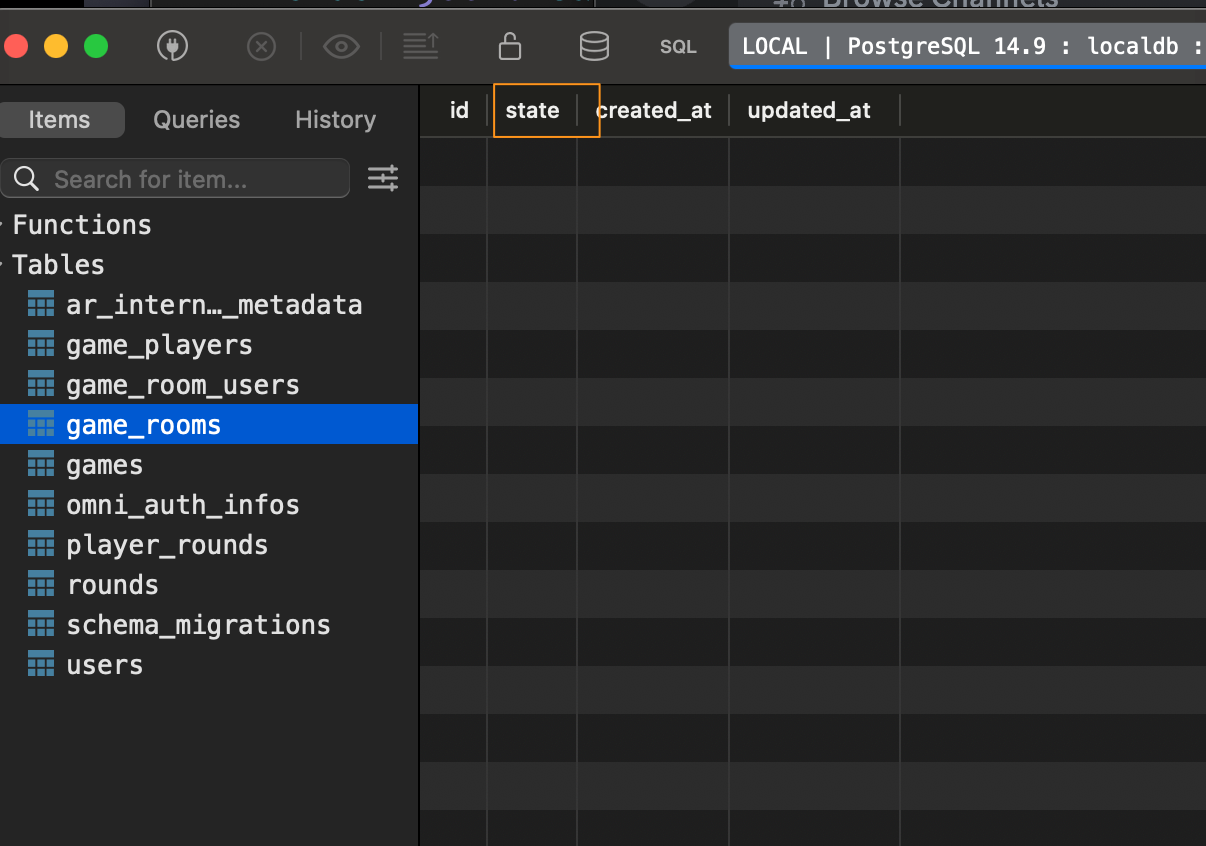Click the green macOS fullscreen button
Image resolution: width=1206 pixels, height=846 pixels.
pyautogui.click(x=95, y=46)
